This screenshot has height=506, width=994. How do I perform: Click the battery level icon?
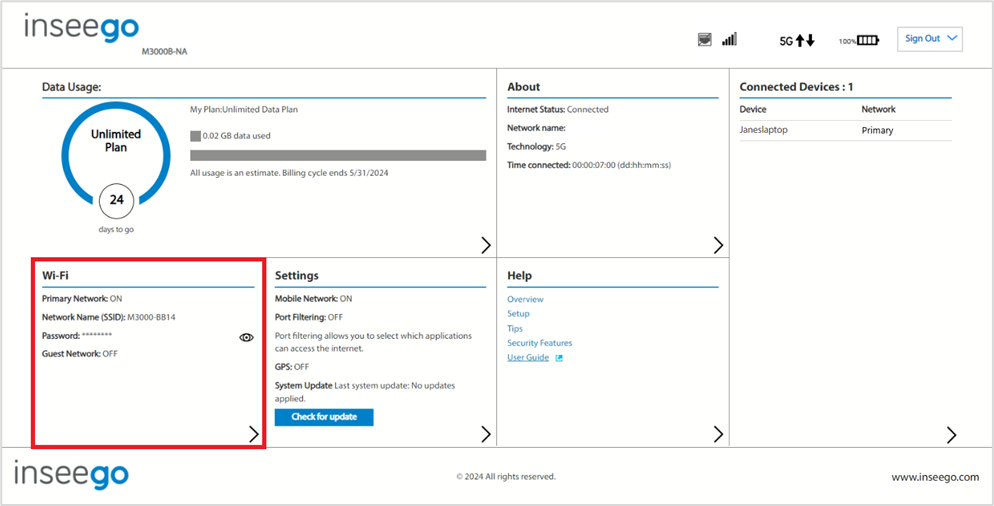coord(868,41)
